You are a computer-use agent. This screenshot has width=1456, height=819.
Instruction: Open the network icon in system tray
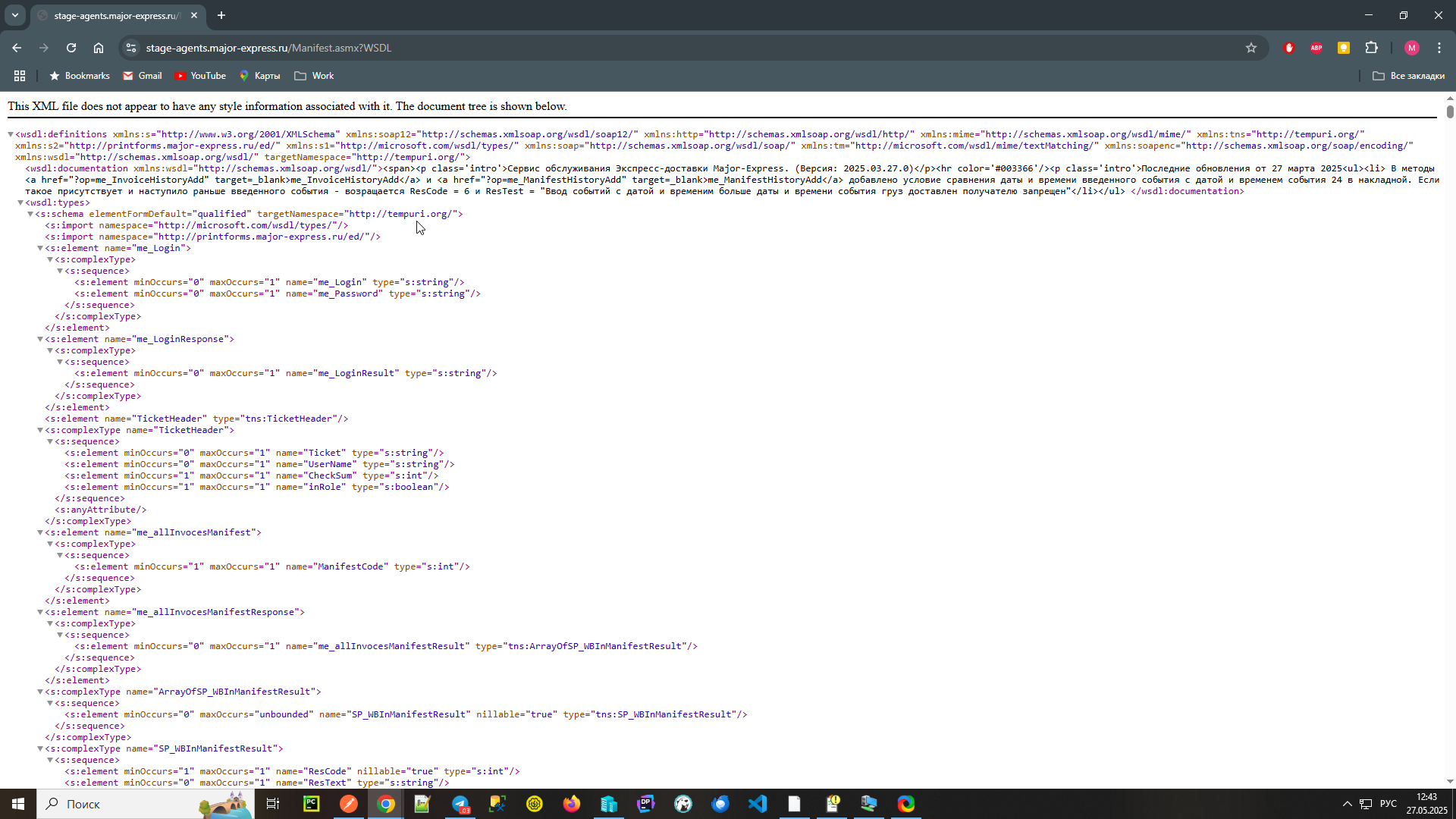pyautogui.click(x=1366, y=804)
